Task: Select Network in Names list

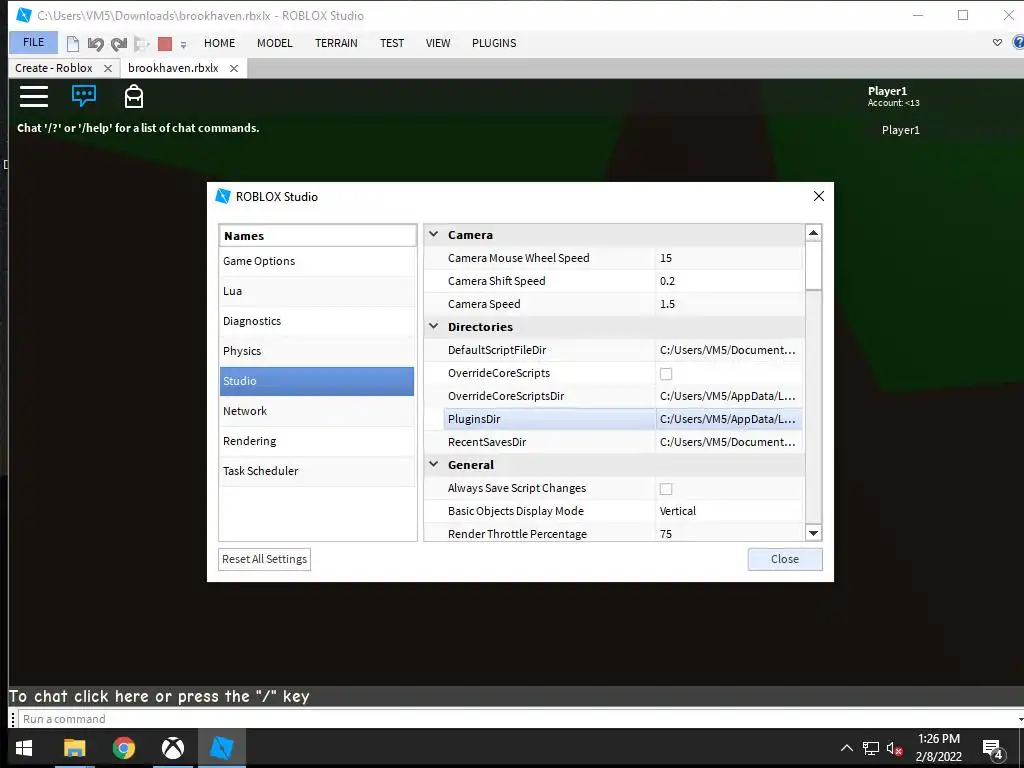Action: click(317, 411)
